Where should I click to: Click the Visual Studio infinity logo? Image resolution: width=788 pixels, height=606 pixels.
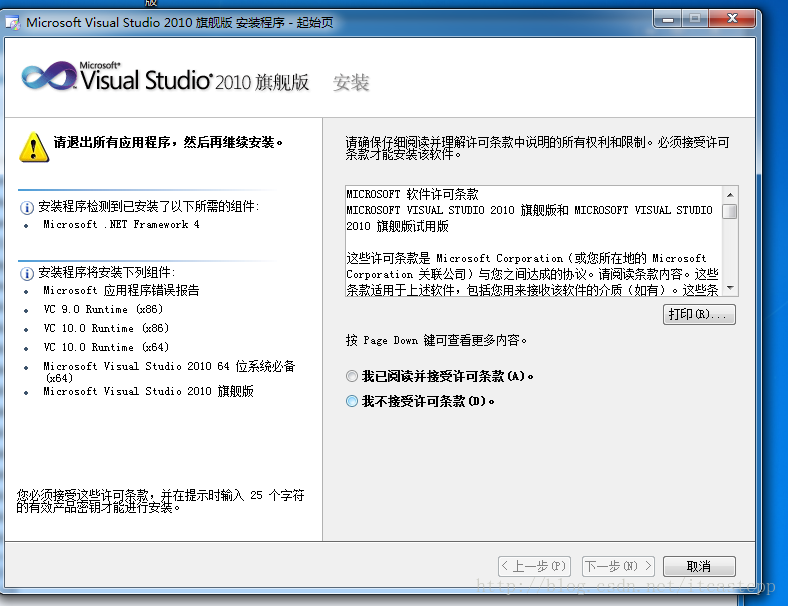point(49,77)
